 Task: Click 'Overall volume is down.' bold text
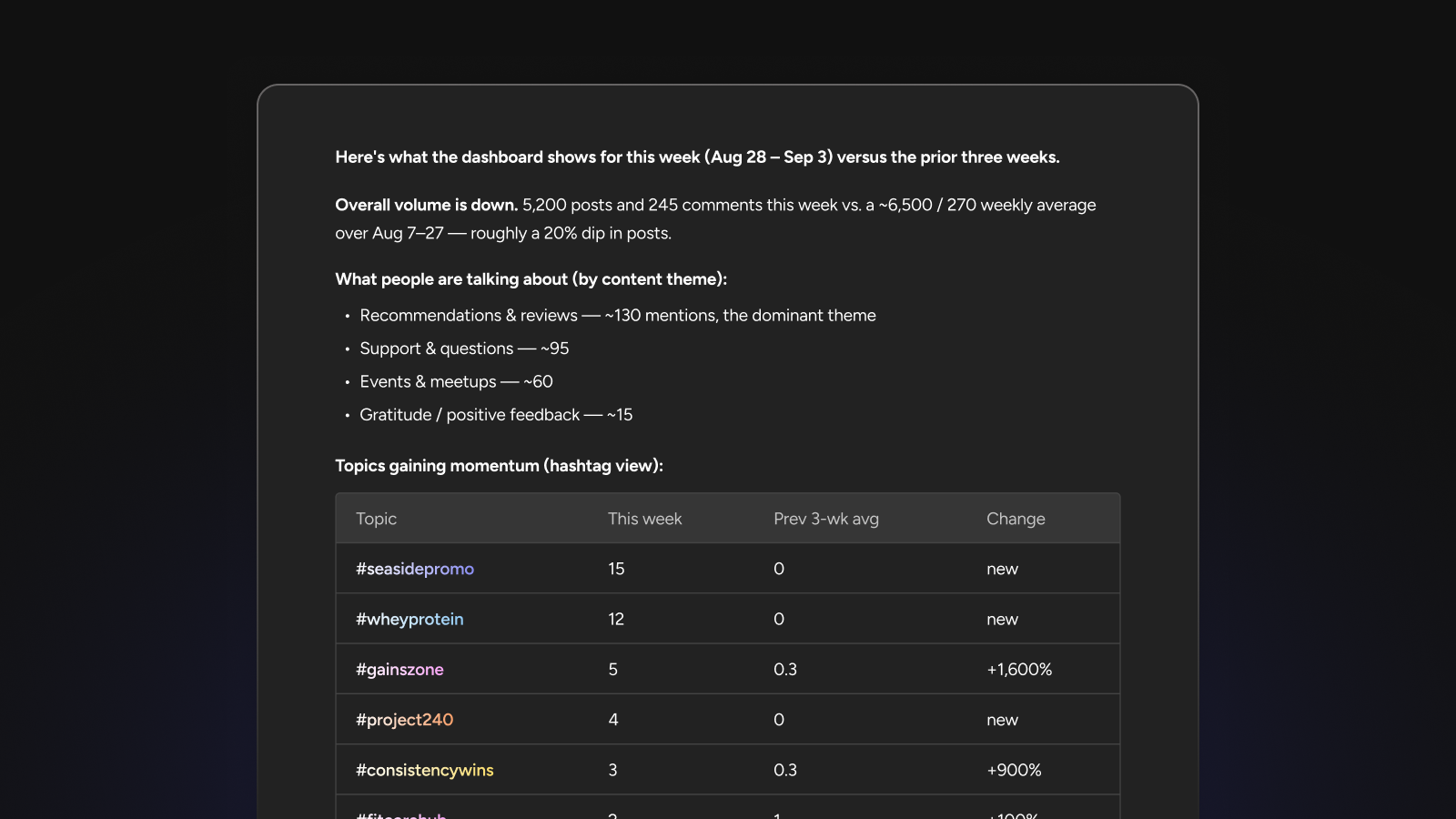[426, 205]
